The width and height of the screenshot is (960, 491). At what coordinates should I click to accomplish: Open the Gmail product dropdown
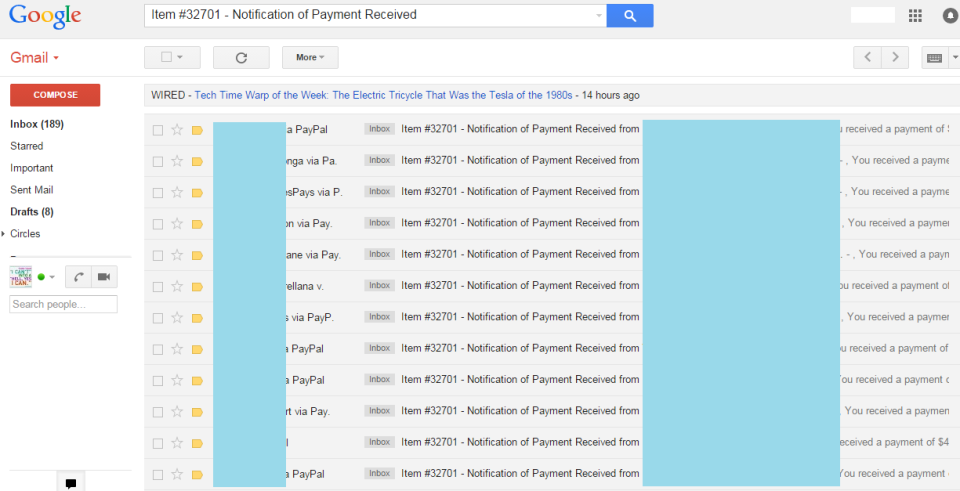tap(34, 58)
